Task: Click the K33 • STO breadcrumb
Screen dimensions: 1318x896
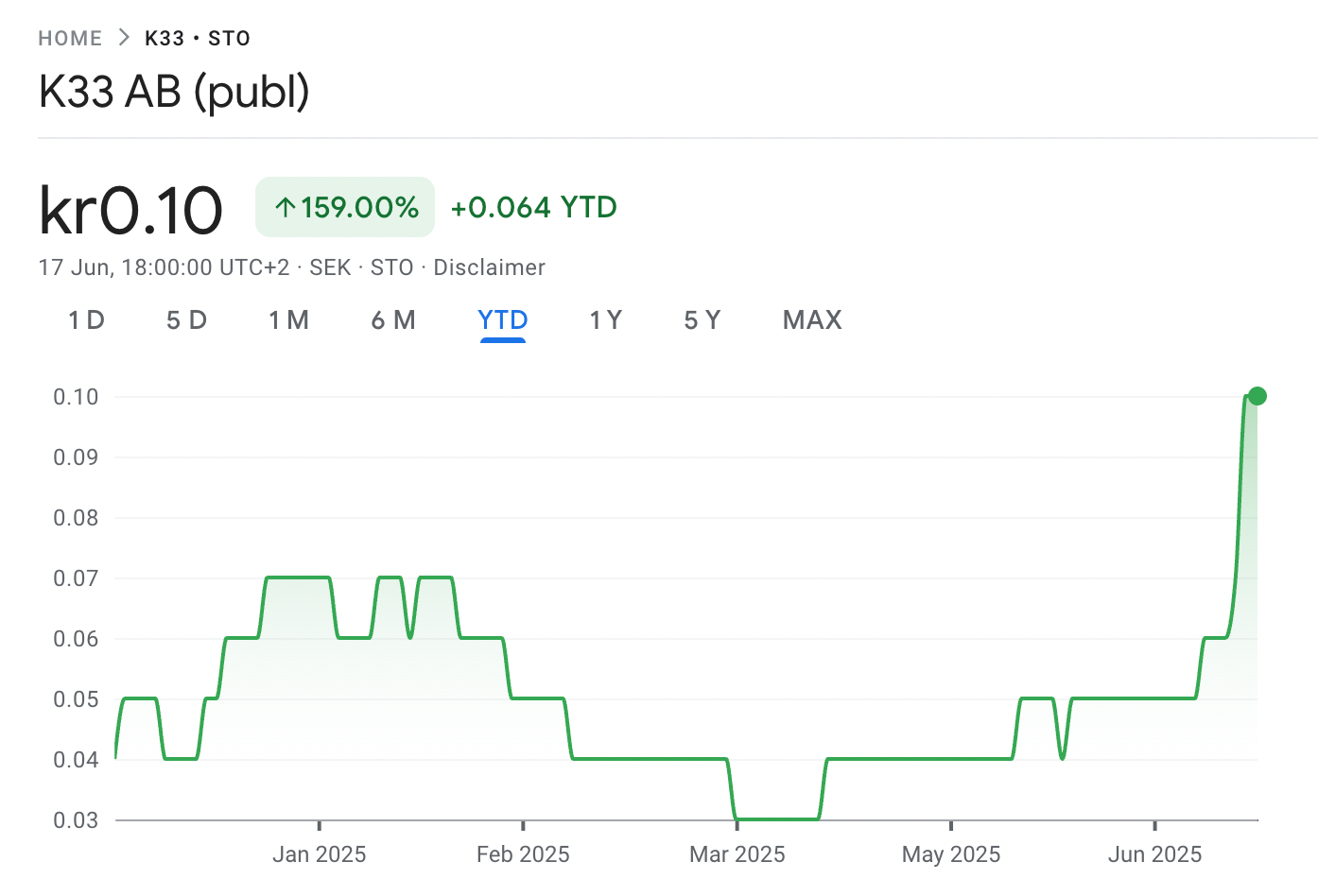Action: click(198, 39)
